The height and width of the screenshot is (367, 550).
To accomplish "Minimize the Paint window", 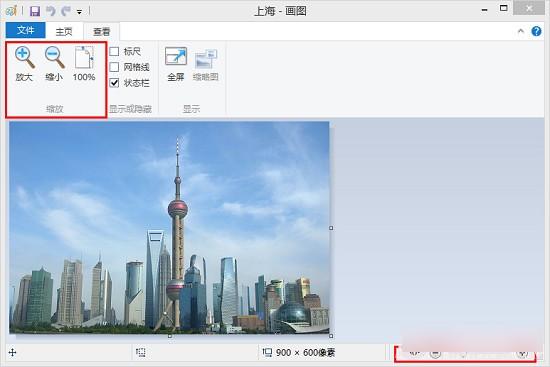I will (x=484, y=10).
